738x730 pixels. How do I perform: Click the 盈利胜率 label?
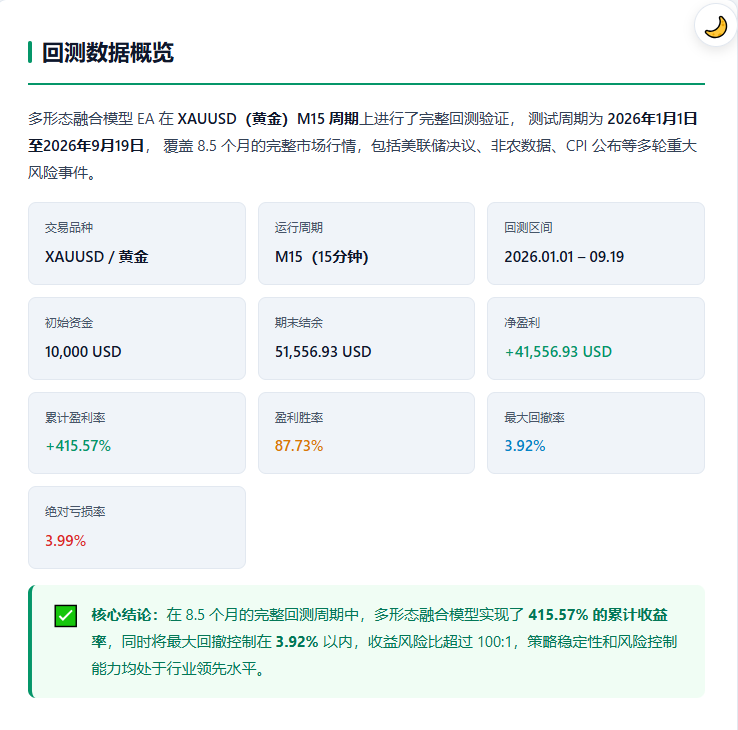click(x=298, y=417)
